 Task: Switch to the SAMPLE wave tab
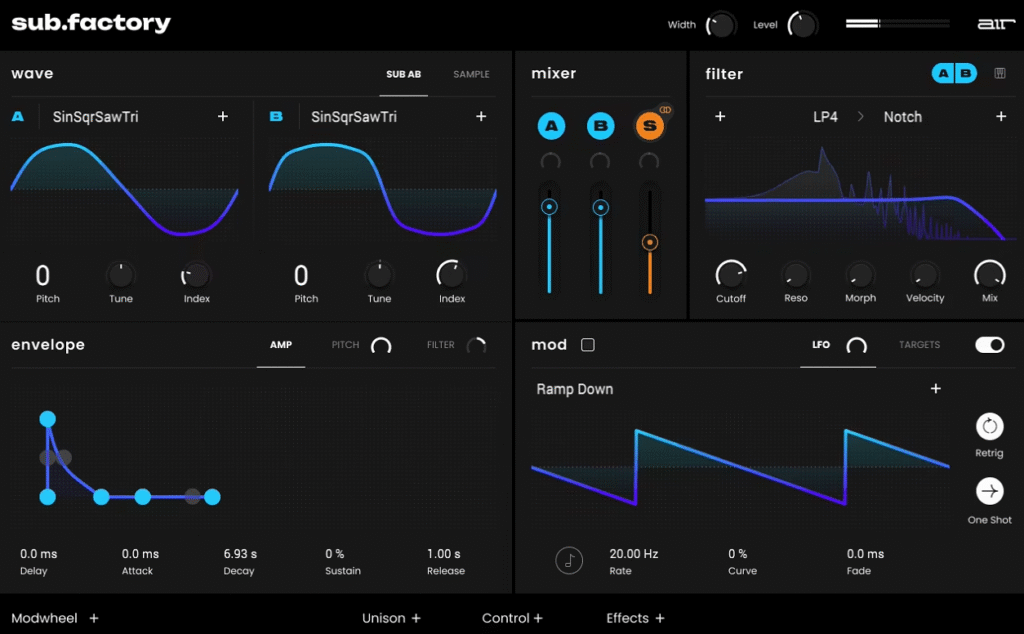pyautogui.click(x=471, y=74)
